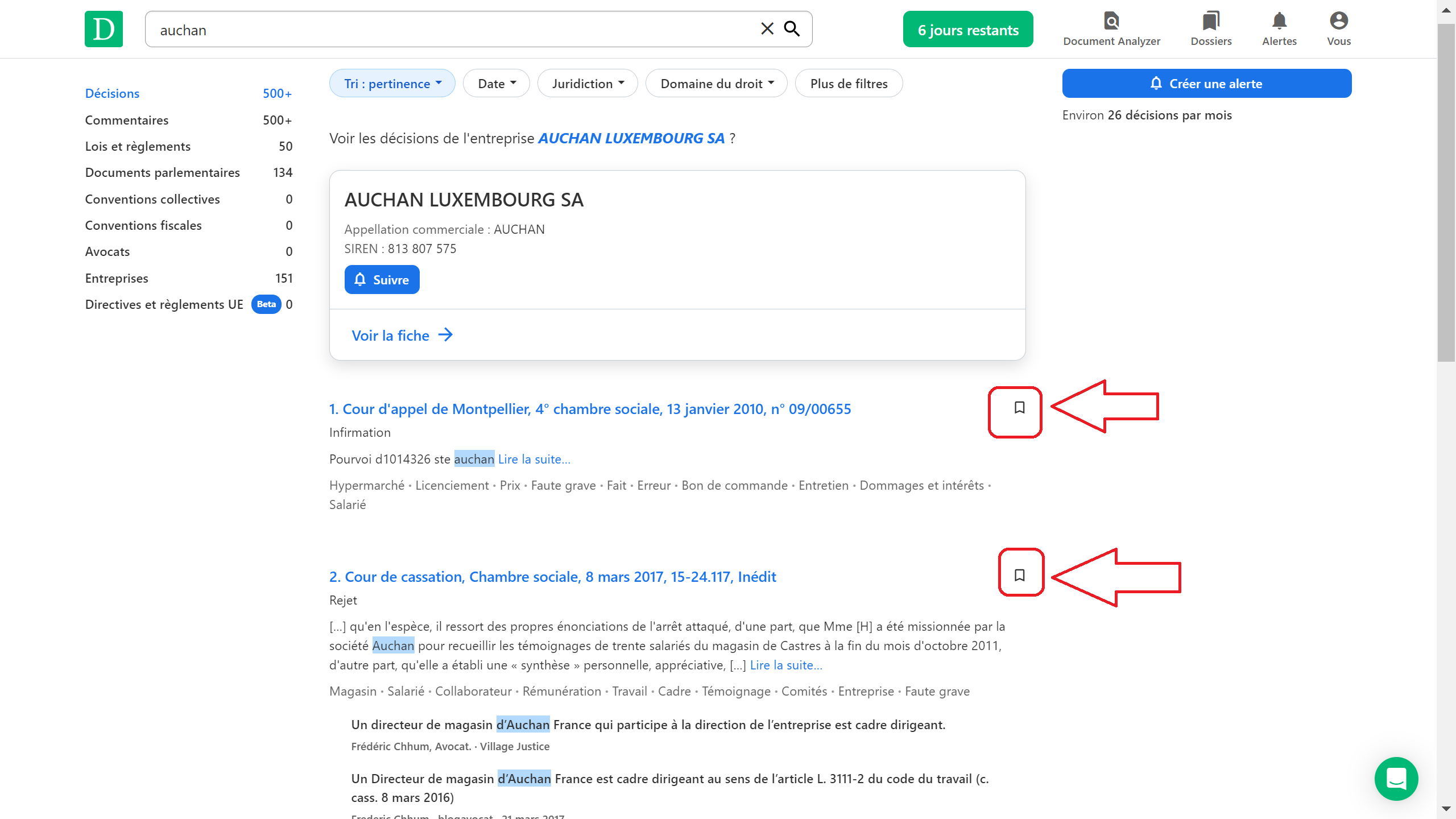1456x819 pixels.
Task: Bookmark the Cour d'appel de Montpellier decision
Action: (x=1019, y=408)
